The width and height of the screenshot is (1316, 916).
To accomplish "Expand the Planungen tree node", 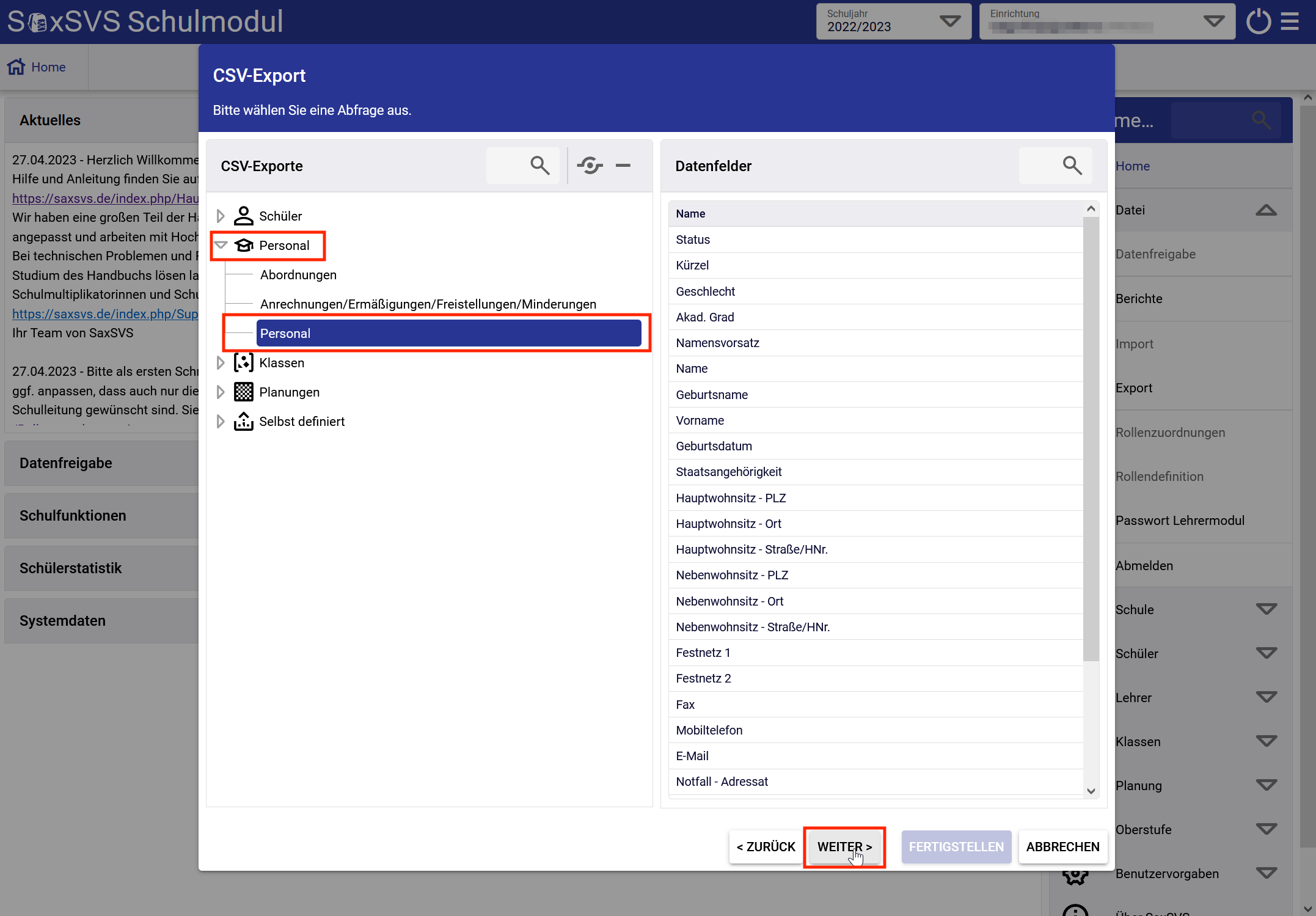I will coord(221,392).
